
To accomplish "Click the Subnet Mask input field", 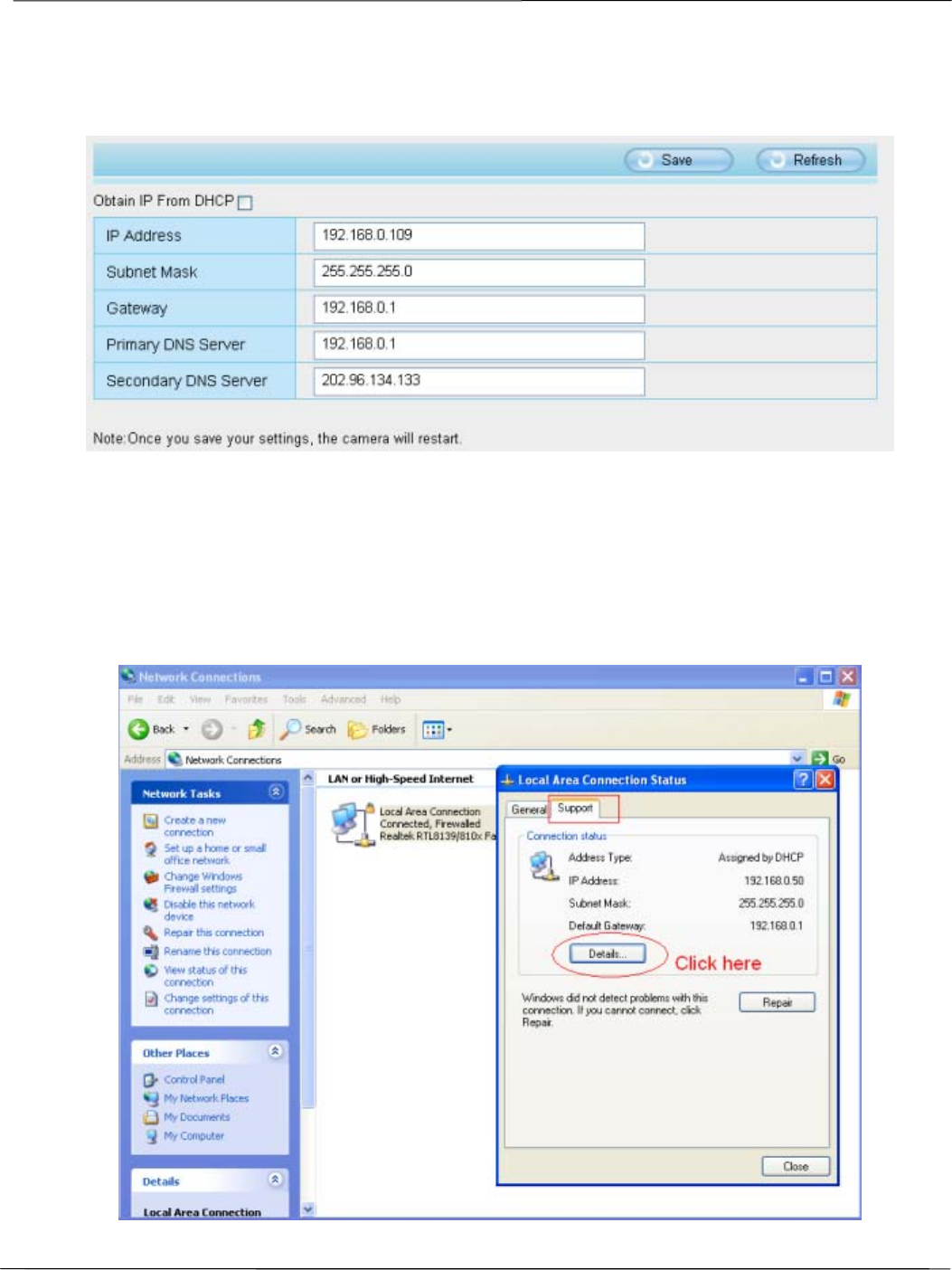I will click(479, 272).
